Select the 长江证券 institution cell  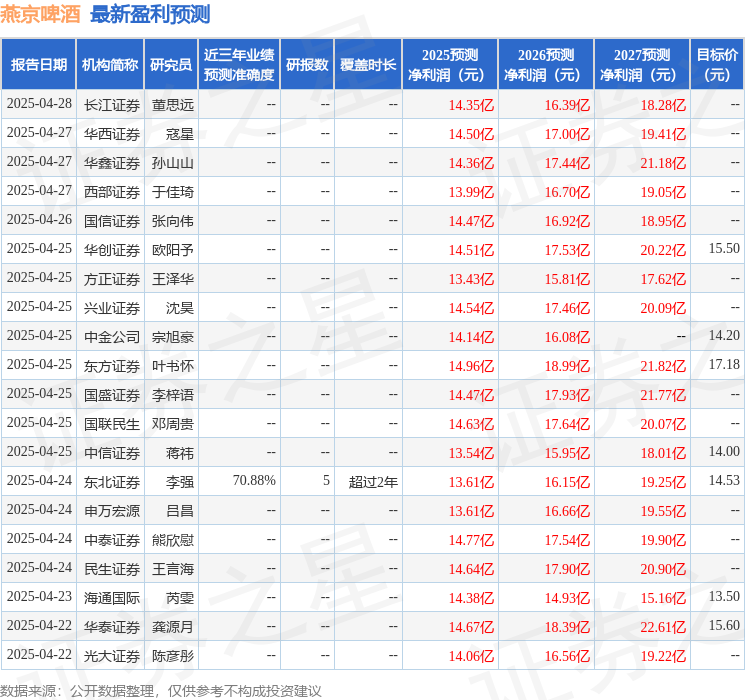(112, 105)
